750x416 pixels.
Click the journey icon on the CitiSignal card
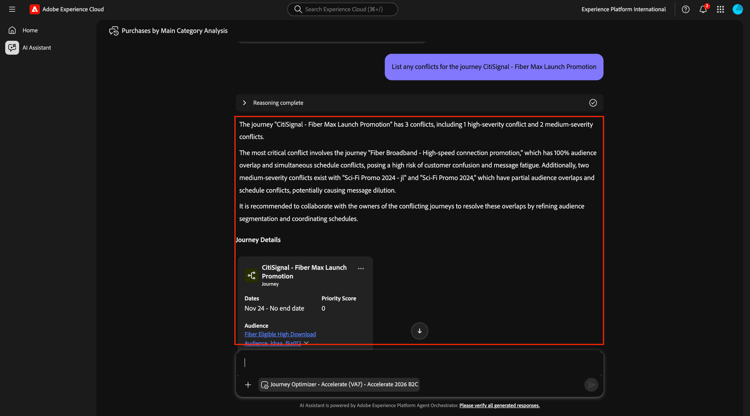[251, 275]
